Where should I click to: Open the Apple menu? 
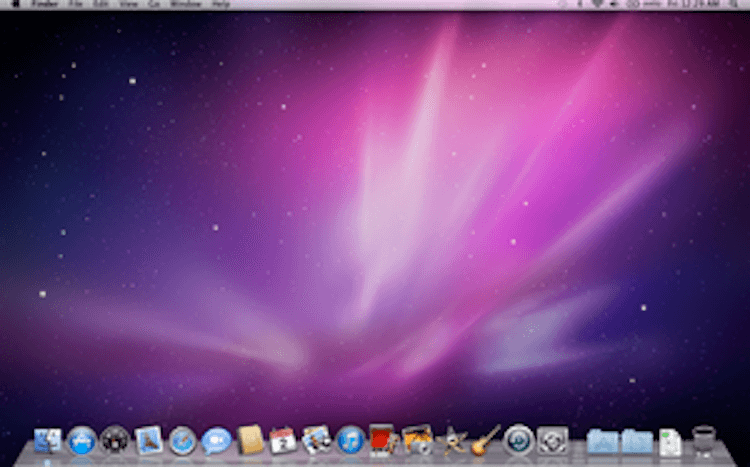point(15,4)
